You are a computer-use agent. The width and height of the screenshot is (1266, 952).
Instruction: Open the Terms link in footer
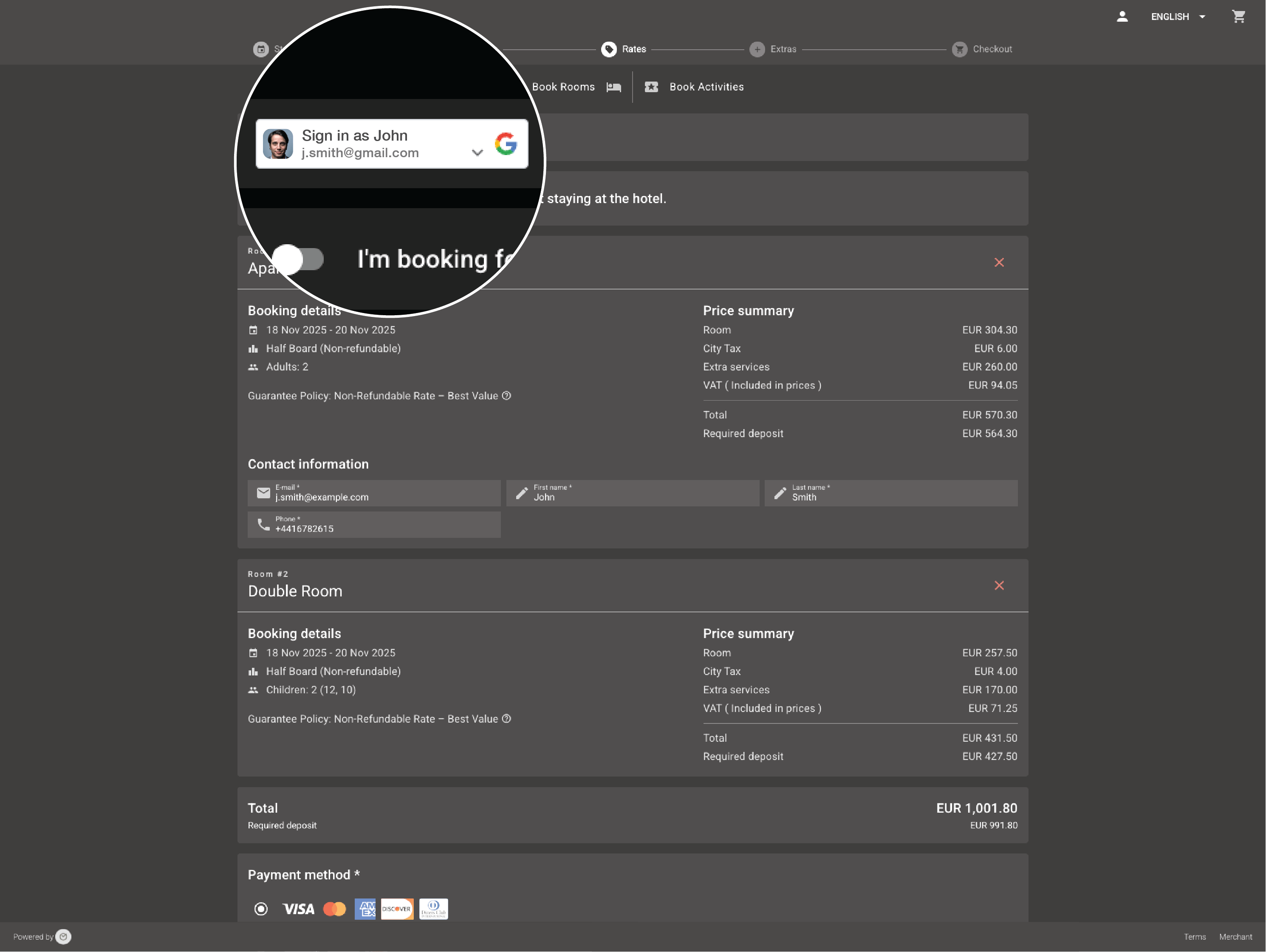(1195, 937)
